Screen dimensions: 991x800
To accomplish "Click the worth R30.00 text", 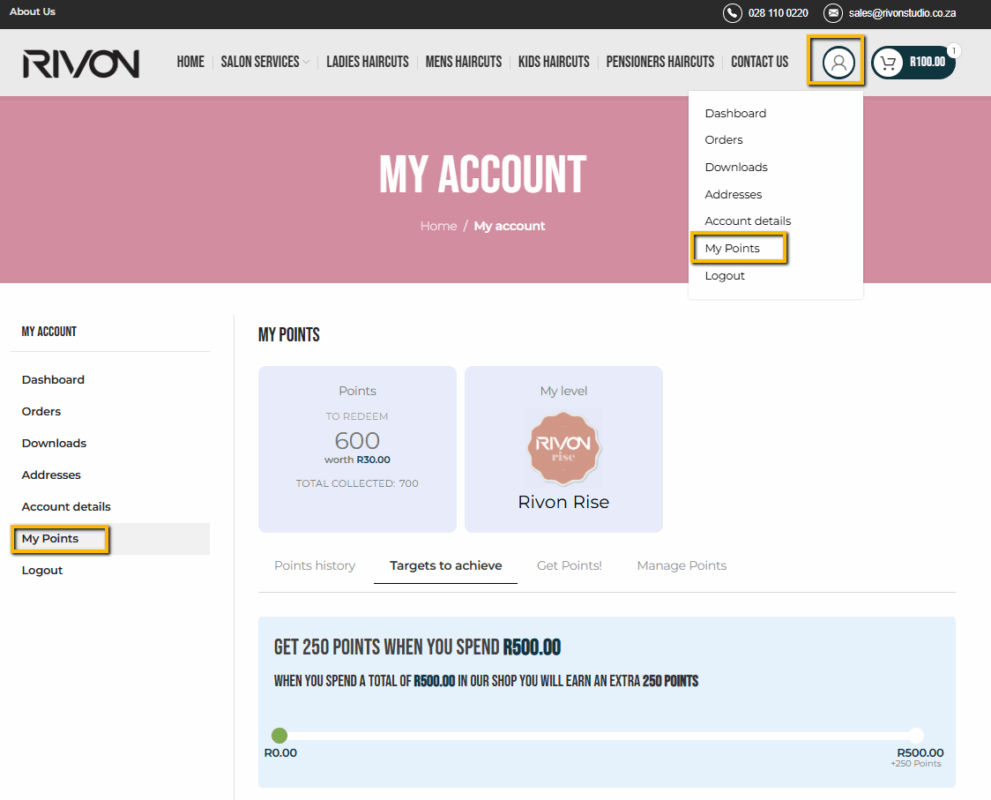I will [x=357, y=459].
